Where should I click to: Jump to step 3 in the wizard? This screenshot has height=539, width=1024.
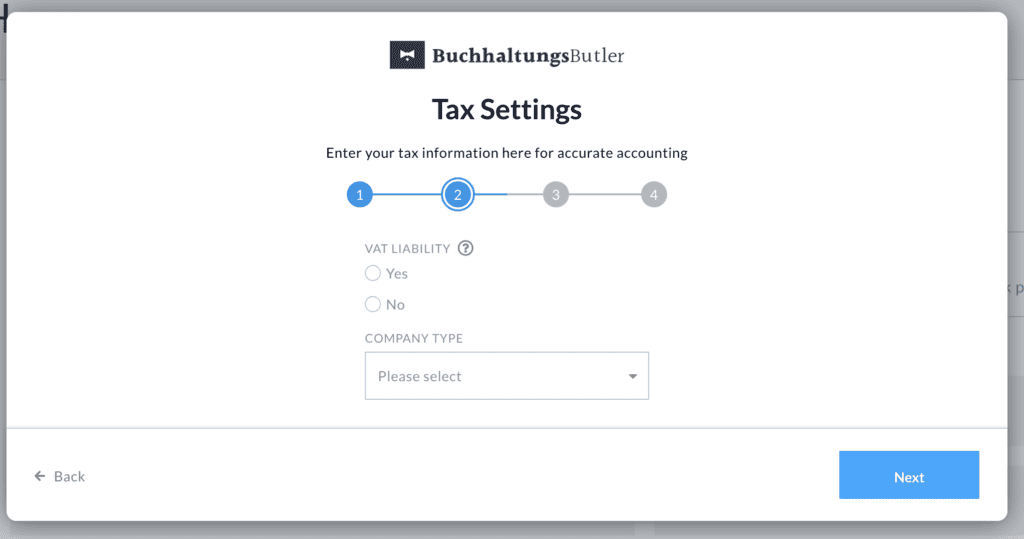(556, 195)
